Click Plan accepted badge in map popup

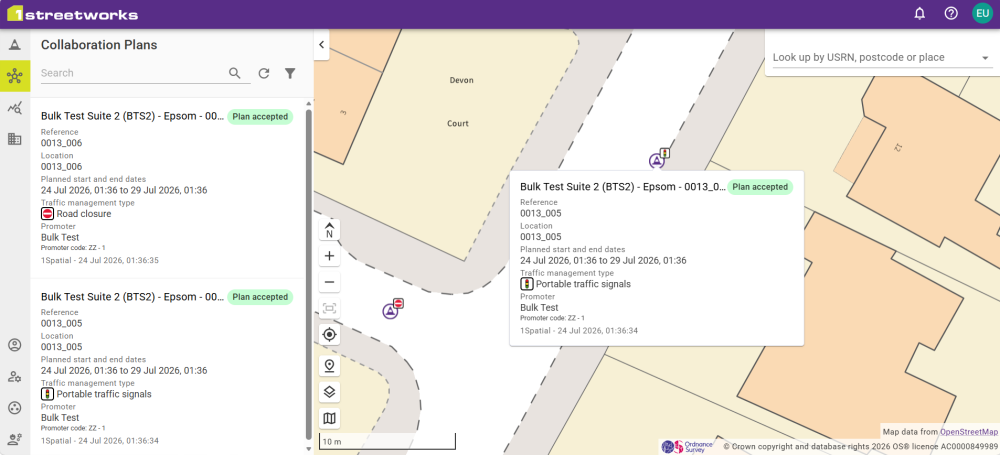[760, 187]
